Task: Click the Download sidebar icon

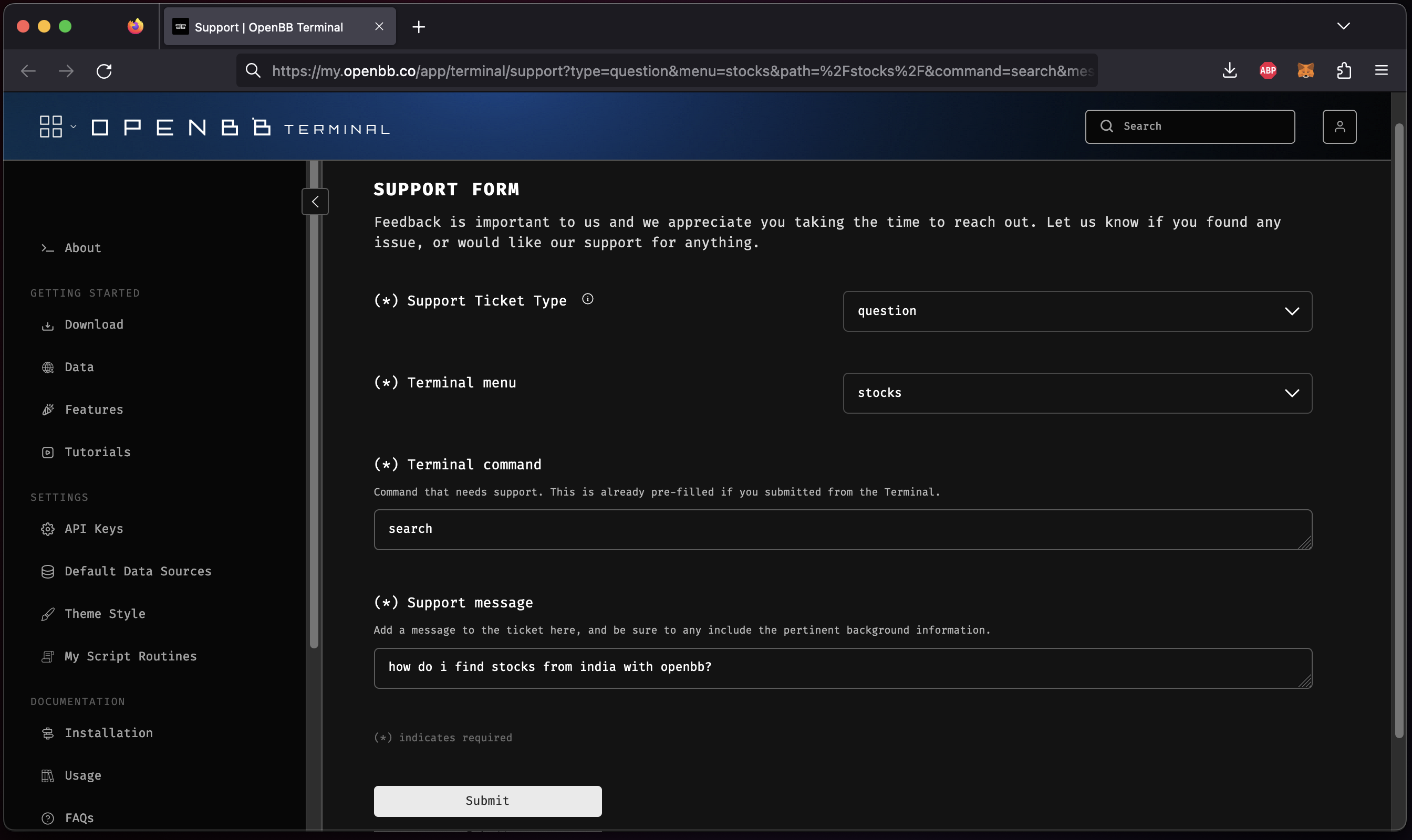Action: click(x=48, y=325)
